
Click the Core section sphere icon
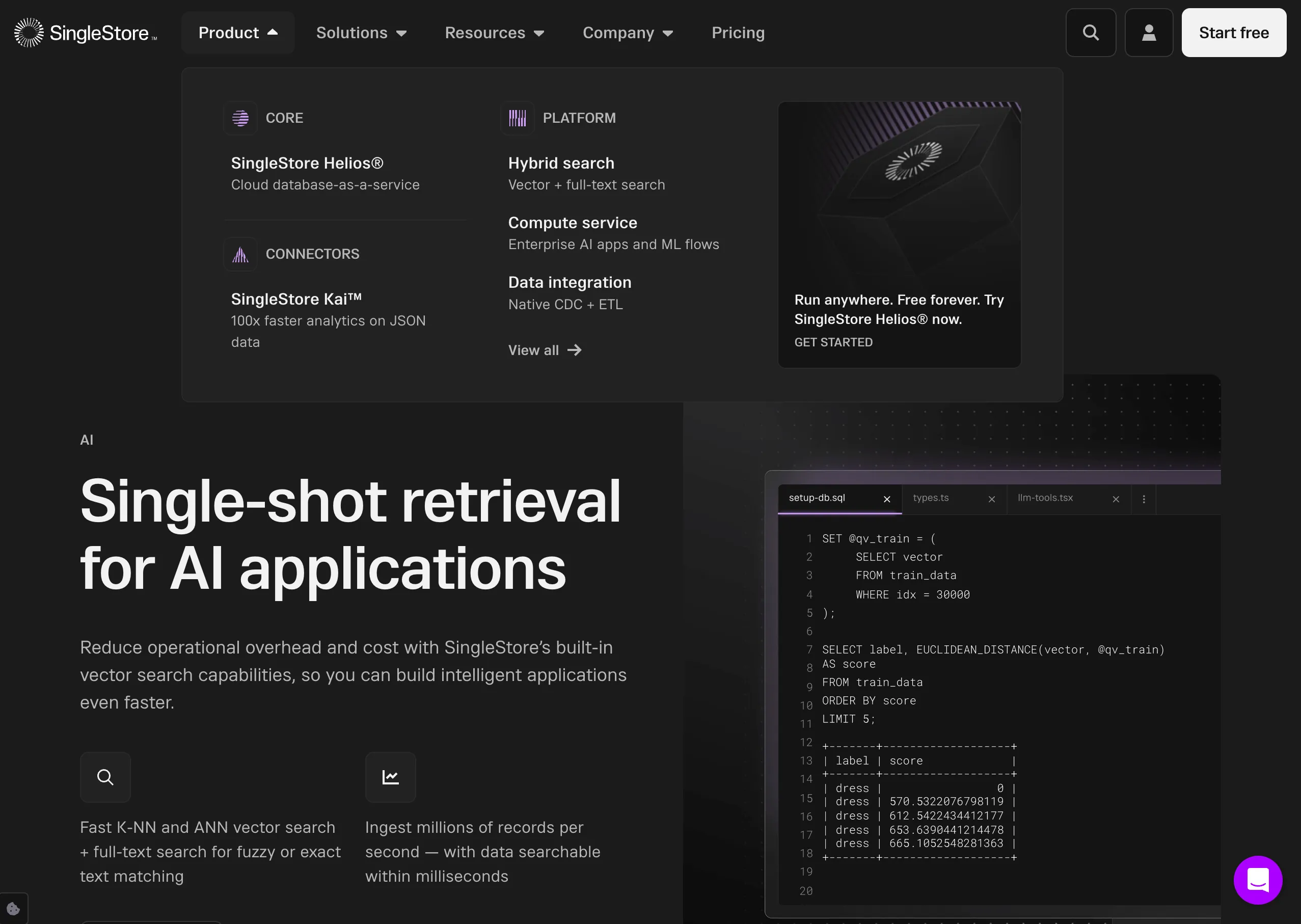point(240,118)
